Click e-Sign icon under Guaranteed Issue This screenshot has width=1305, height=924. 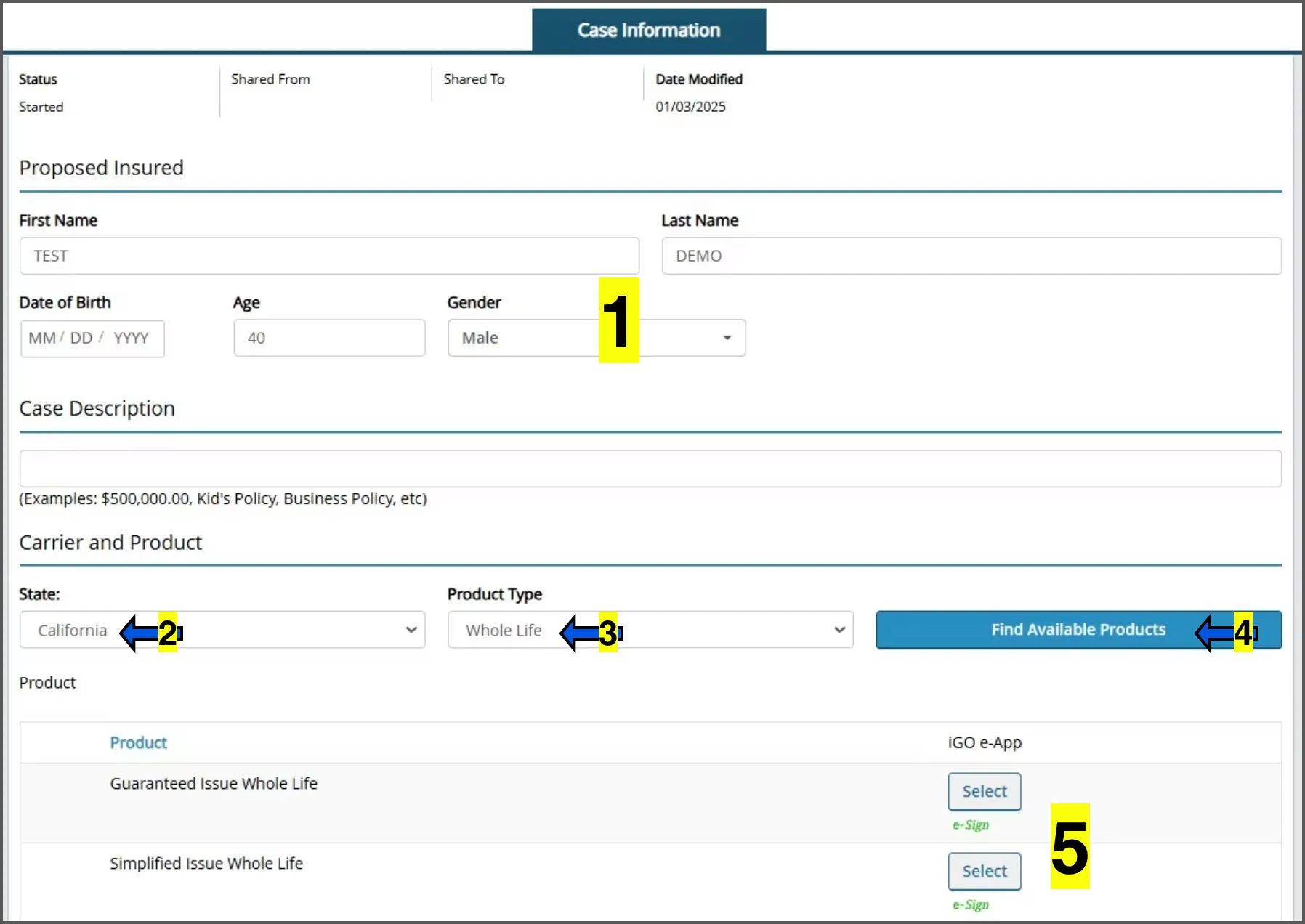971,825
